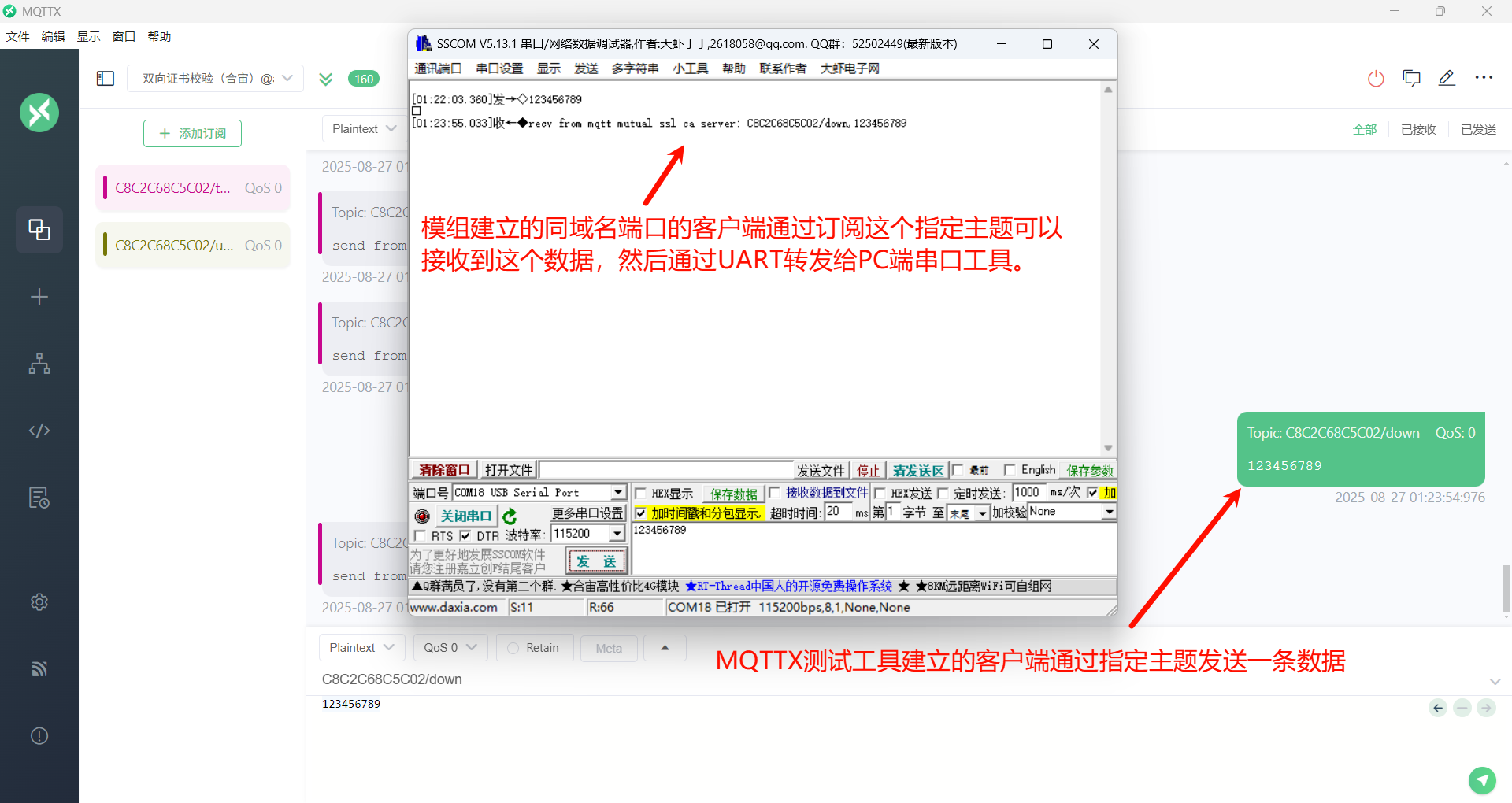1512x803 pixels.
Task: Click the previous message left-arrow icon
Action: (1438, 708)
